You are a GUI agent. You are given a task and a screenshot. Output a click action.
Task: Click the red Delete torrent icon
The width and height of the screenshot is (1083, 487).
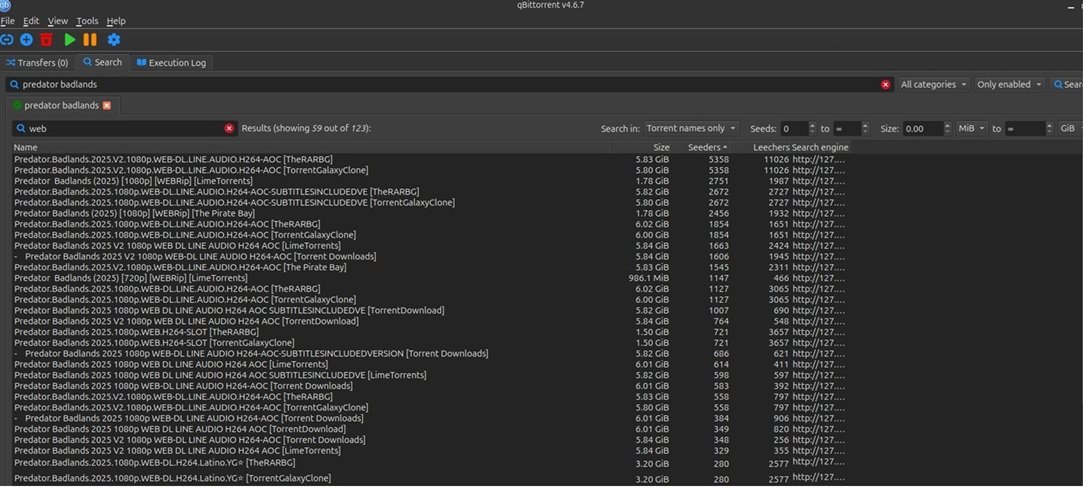pyautogui.click(x=46, y=40)
